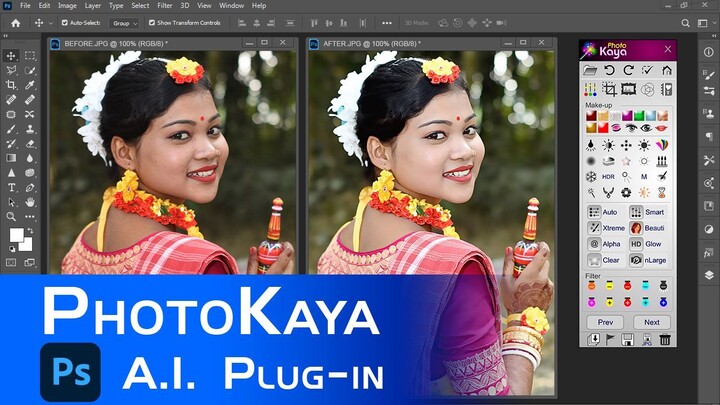Click the orange minus filter bulb
Image resolution: width=720 pixels, height=405 pixels.
(591, 286)
